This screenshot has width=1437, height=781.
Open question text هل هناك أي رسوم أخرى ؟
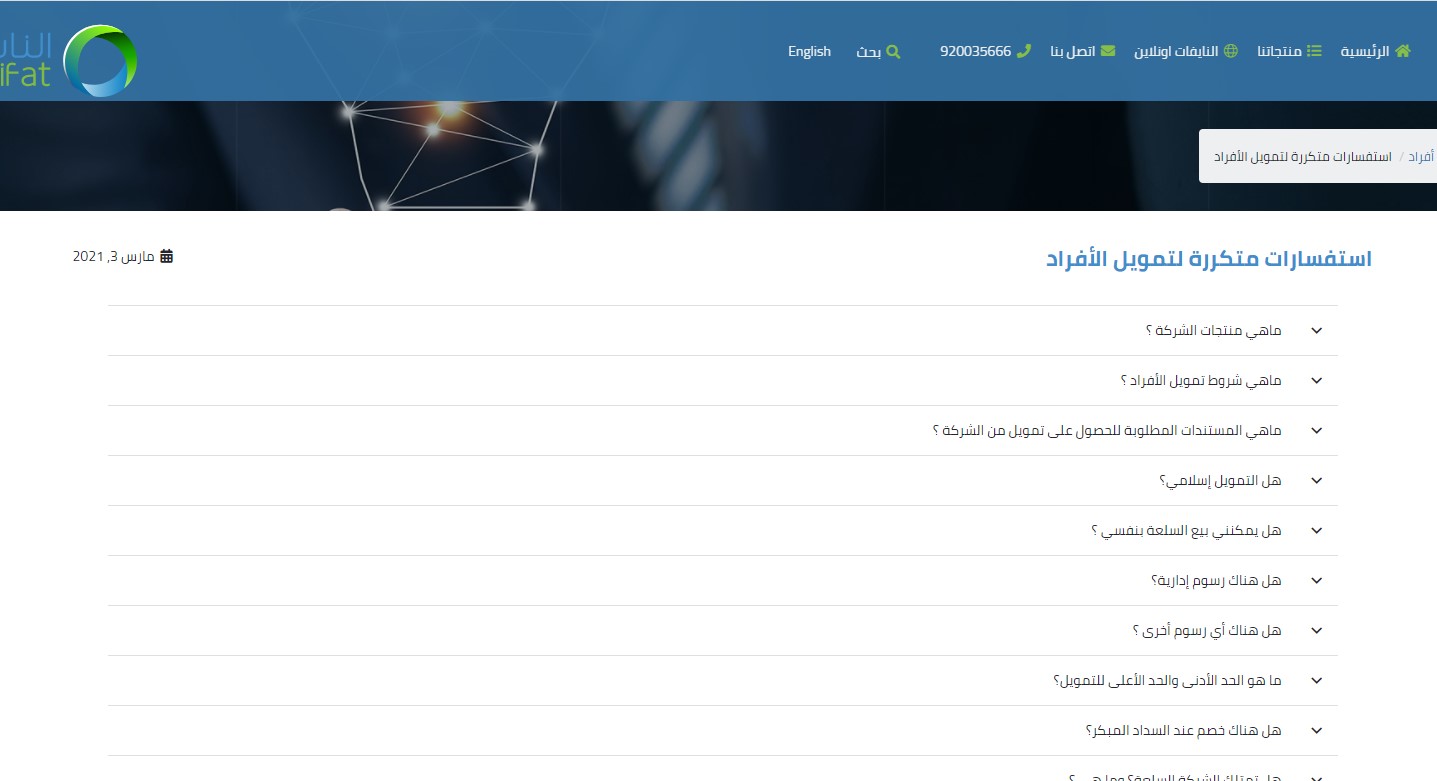click(x=1207, y=631)
